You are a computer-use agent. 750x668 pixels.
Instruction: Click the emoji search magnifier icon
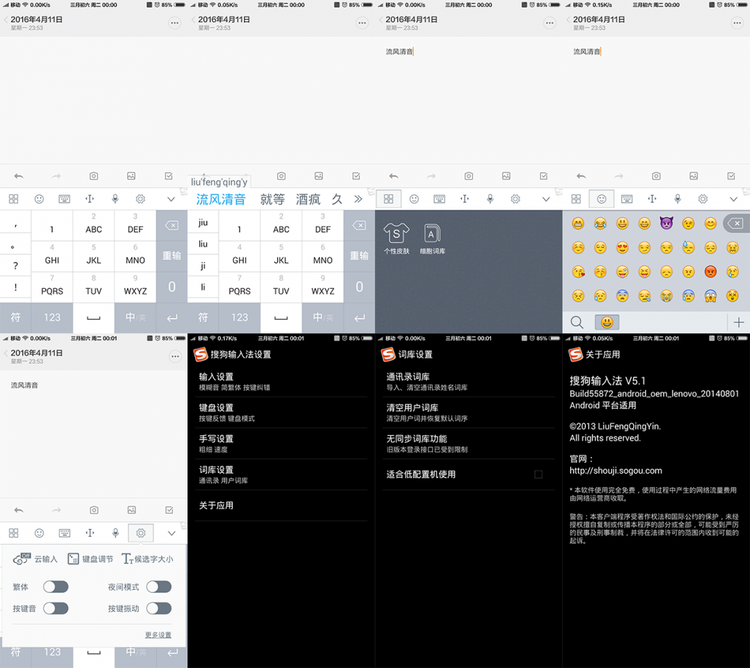(x=577, y=322)
